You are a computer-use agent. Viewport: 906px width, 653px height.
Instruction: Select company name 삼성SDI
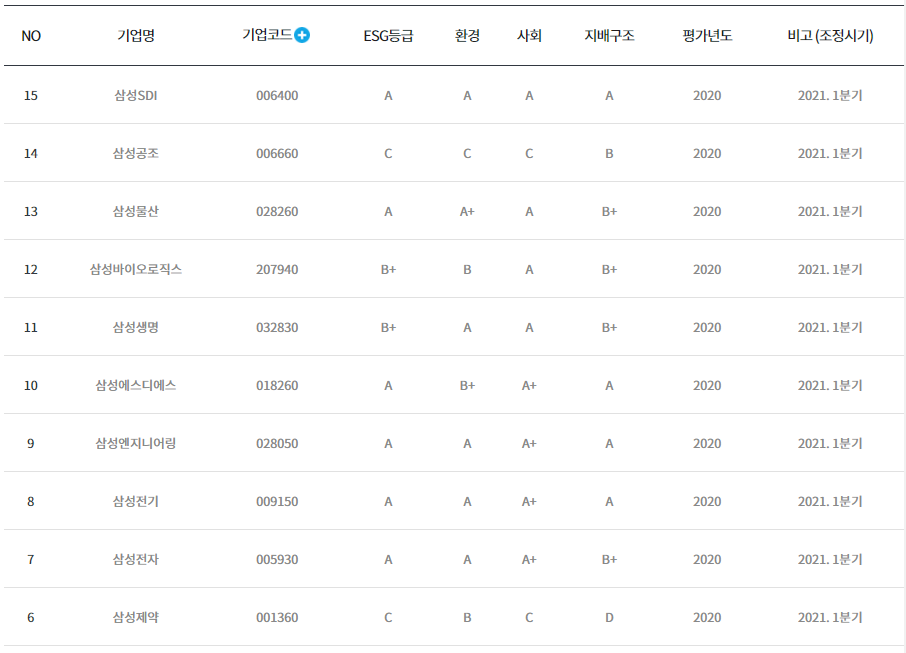tap(136, 95)
